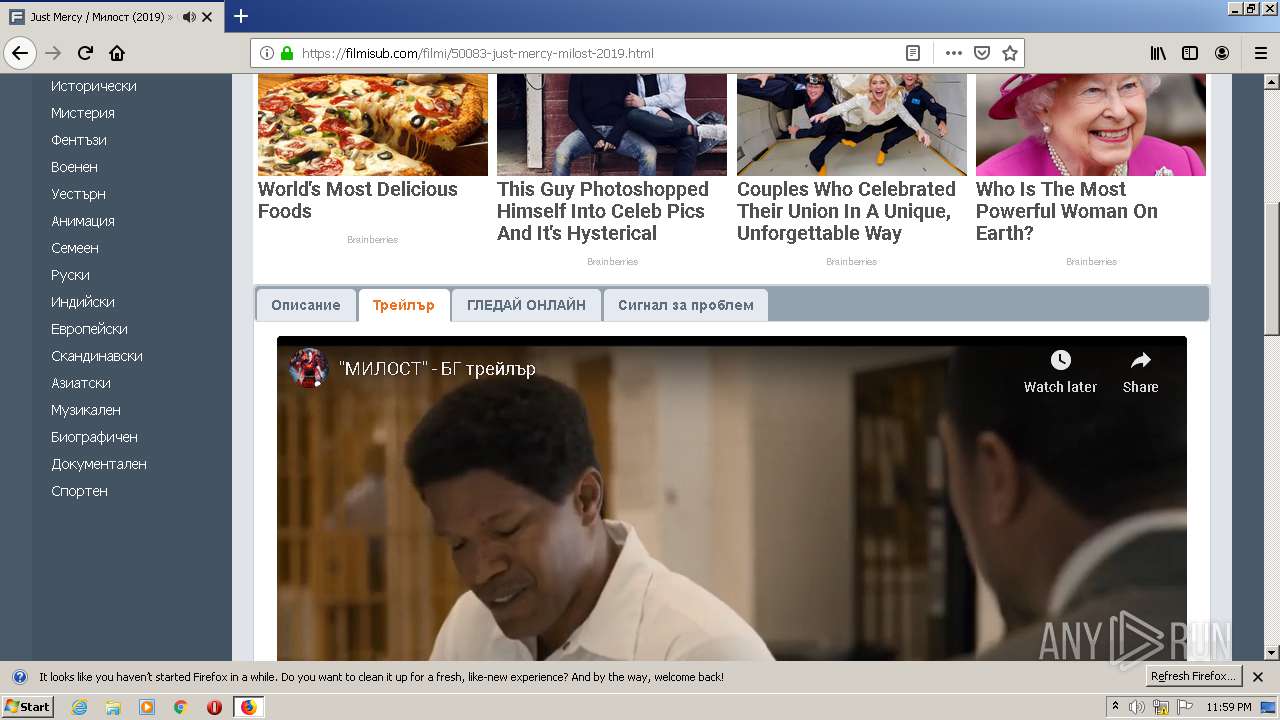Show Firefox sidebars
The width and height of the screenshot is (1280, 720).
1190,53
